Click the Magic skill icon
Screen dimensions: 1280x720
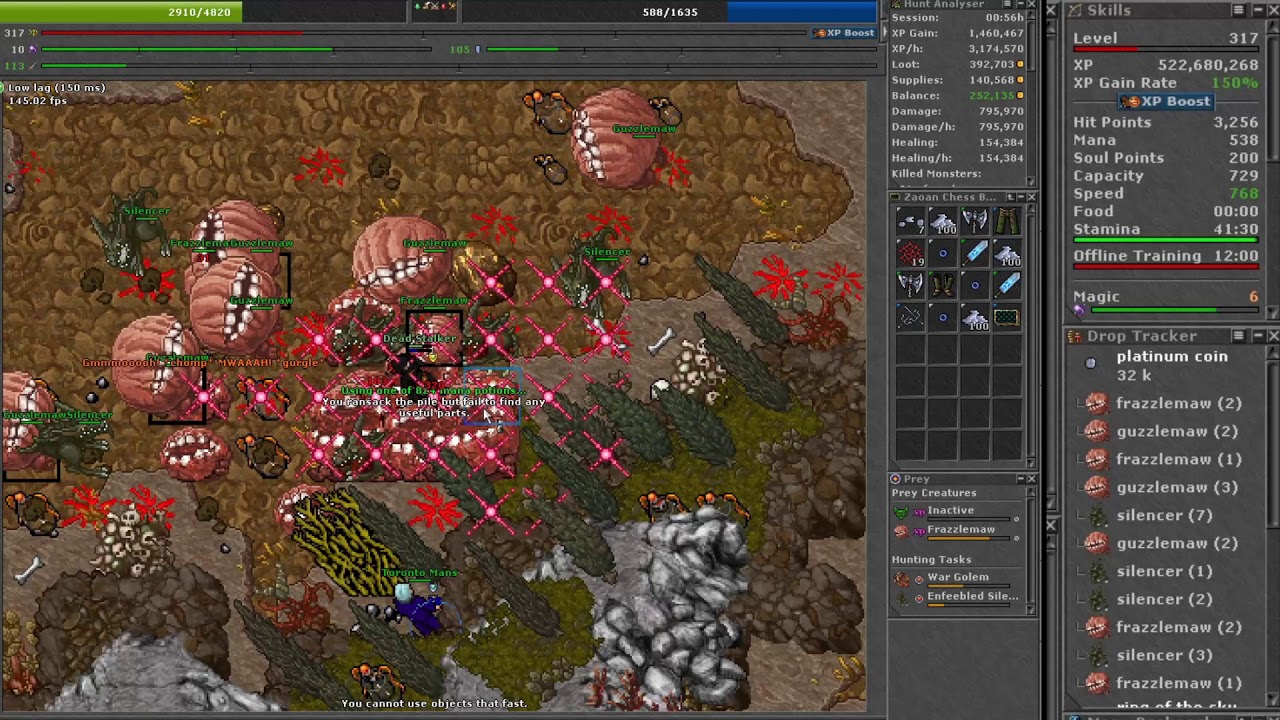click(1079, 311)
